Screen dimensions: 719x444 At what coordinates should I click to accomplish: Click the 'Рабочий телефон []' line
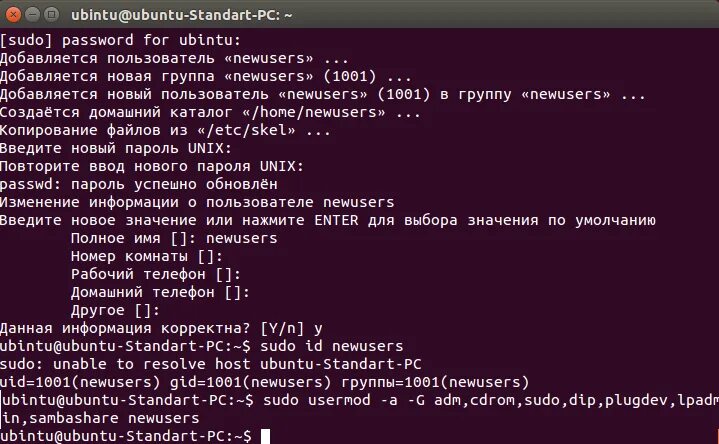[155, 274]
